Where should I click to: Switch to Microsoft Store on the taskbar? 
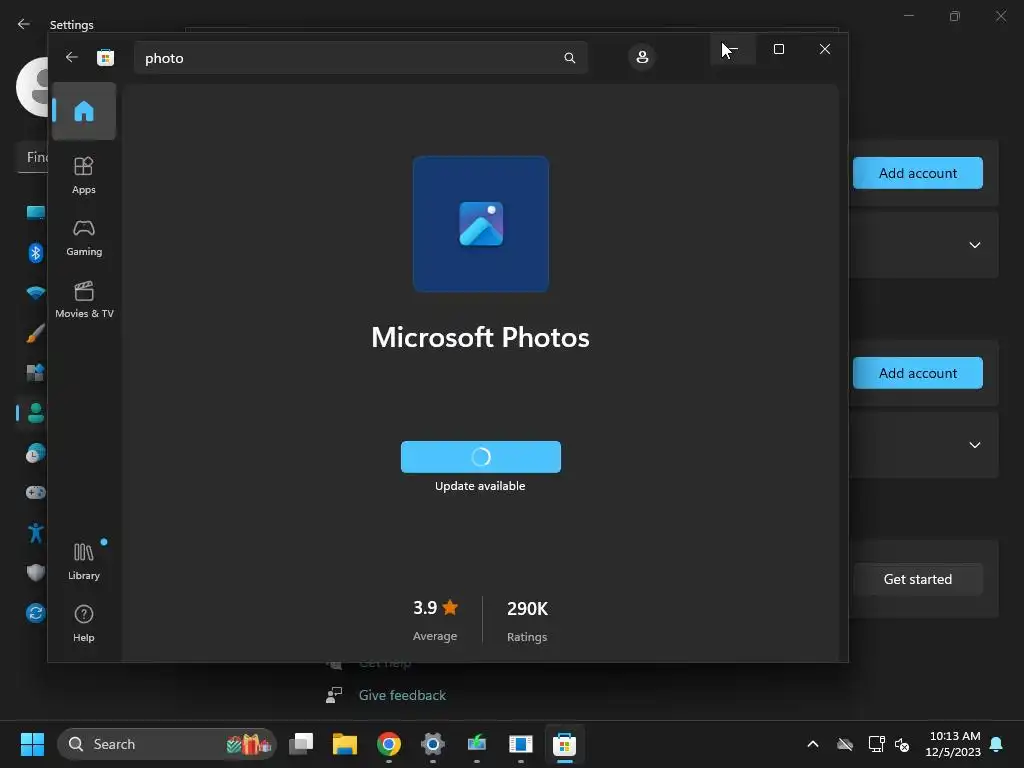[x=564, y=744]
